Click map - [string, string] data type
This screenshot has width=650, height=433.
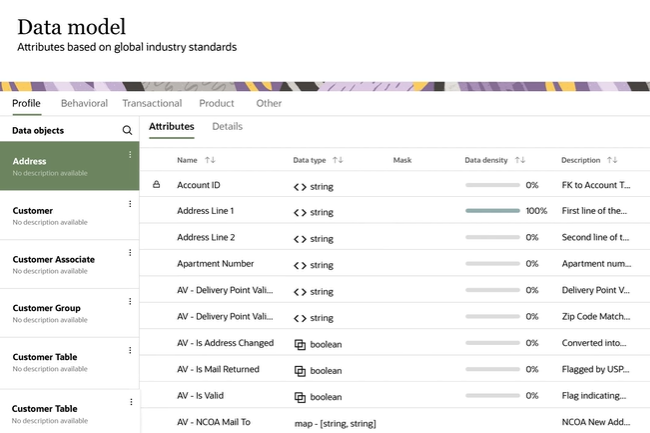(335, 423)
